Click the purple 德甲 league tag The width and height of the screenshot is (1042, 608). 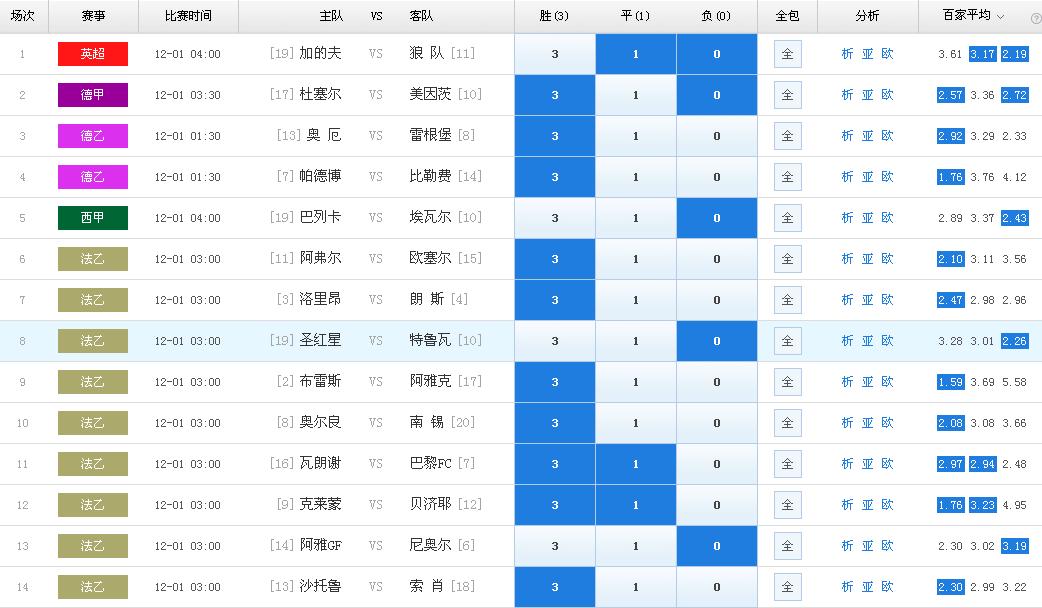pyautogui.click(x=92, y=95)
